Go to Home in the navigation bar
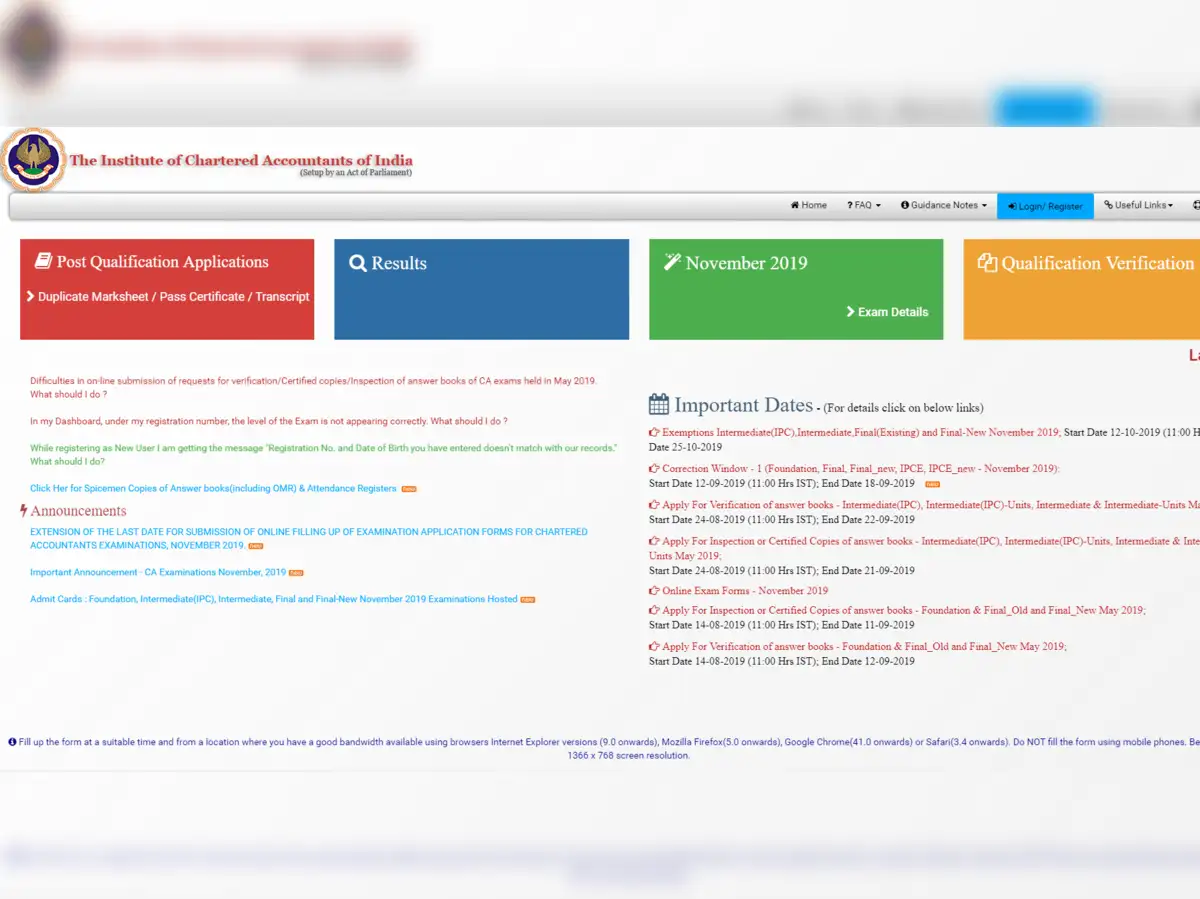This screenshot has width=1200, height=899. [809, 205]
